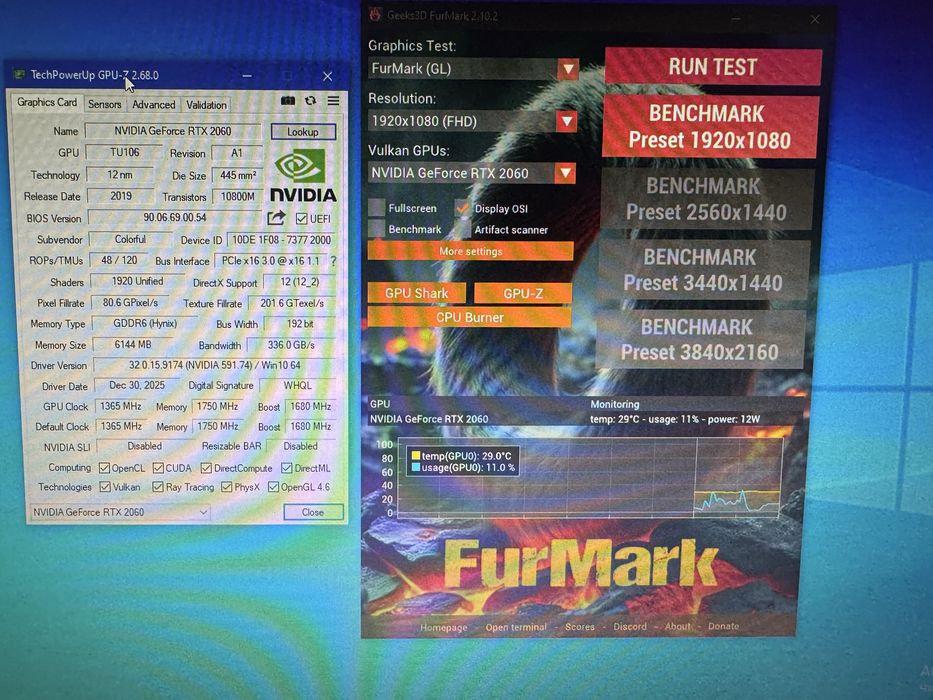Click the NVIDIA logo in GPU-Z
Screen dimensions: 933x700
point(303,176)
